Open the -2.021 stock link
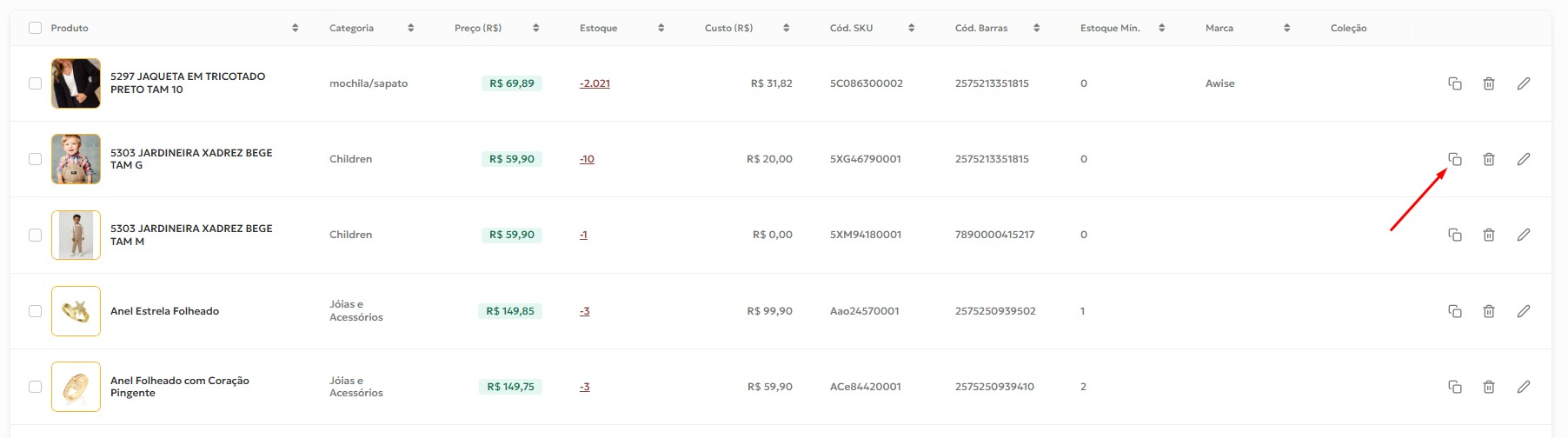 [x=595, y=83]
